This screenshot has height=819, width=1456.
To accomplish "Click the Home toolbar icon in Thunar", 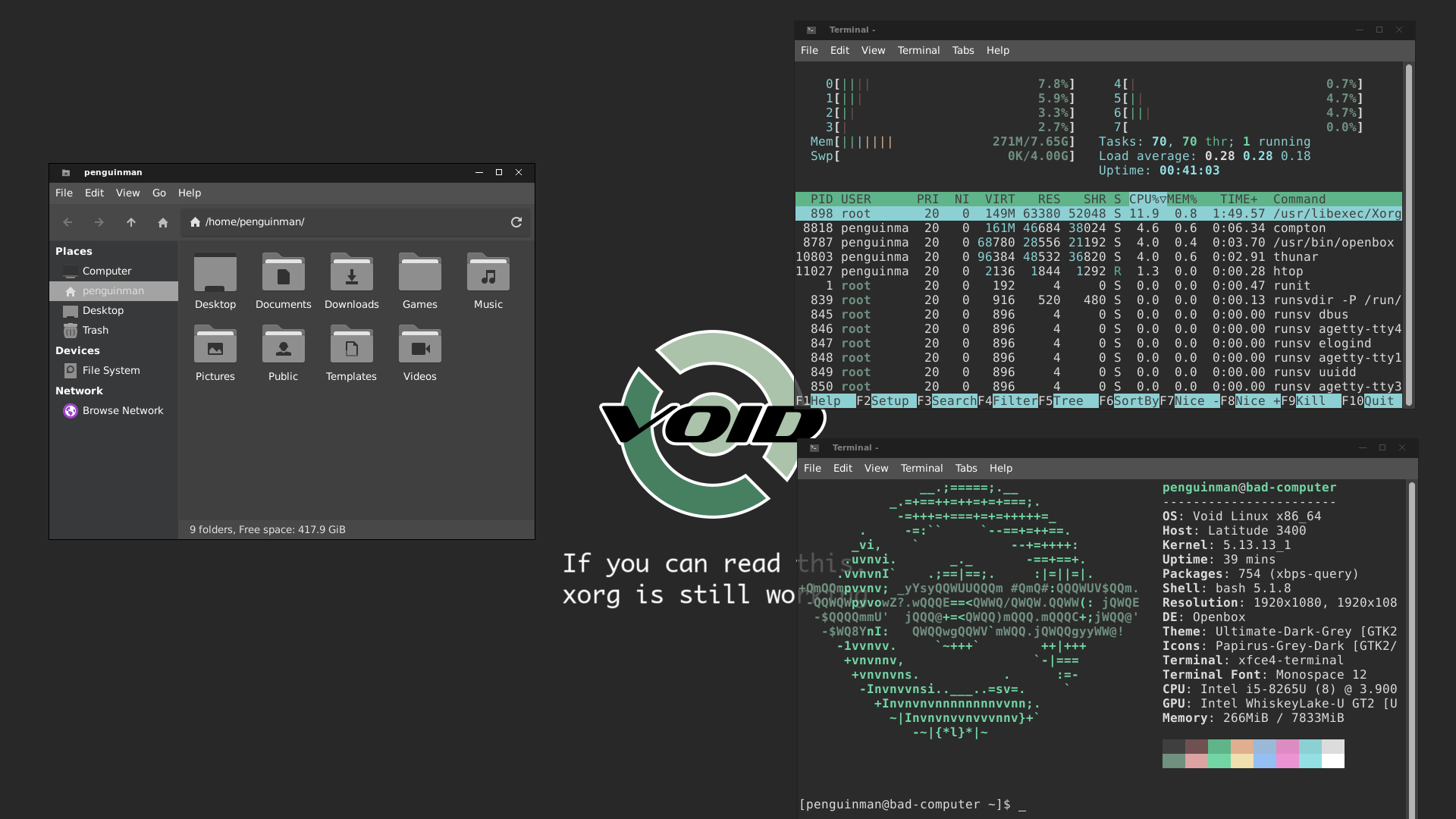I will [162, 222].
